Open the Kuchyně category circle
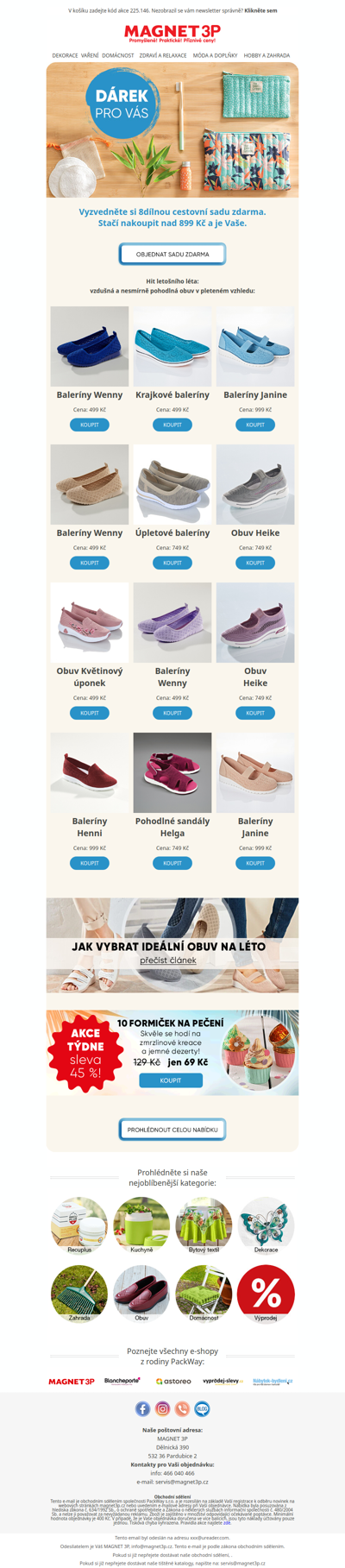 pyautogui.click(x=141, y=1225)
